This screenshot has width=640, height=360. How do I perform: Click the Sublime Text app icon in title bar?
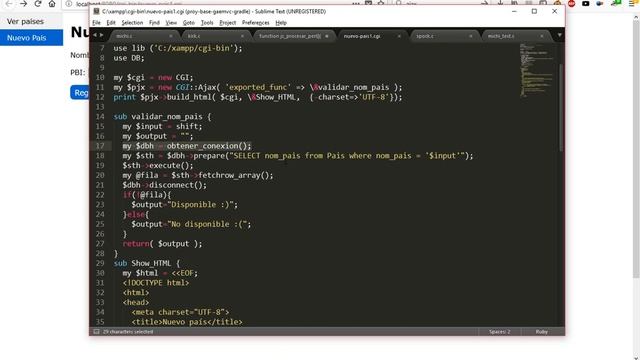(x=96, y=11)
